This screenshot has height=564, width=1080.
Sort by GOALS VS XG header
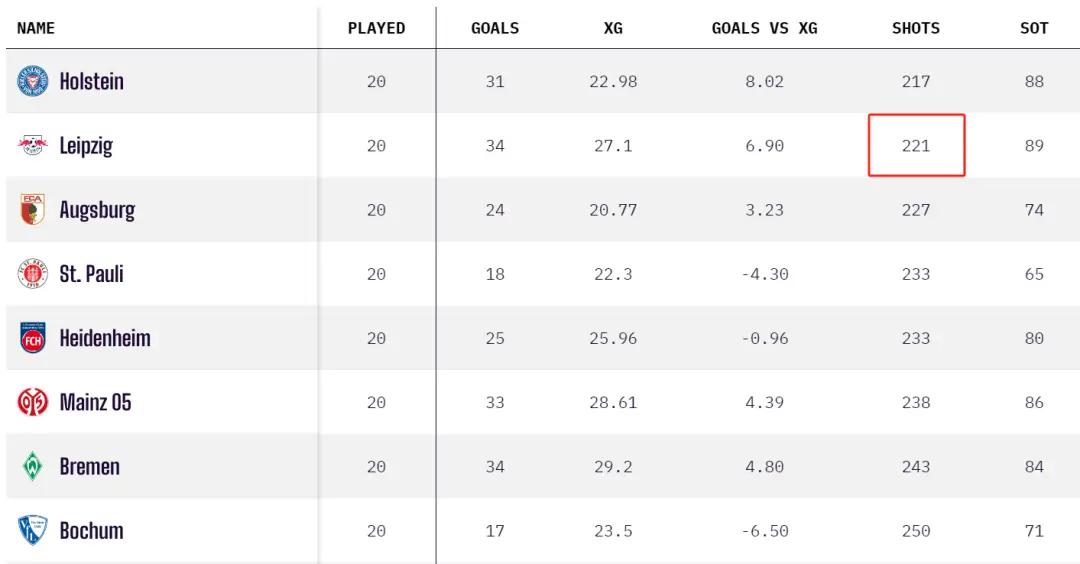[765, 28]
